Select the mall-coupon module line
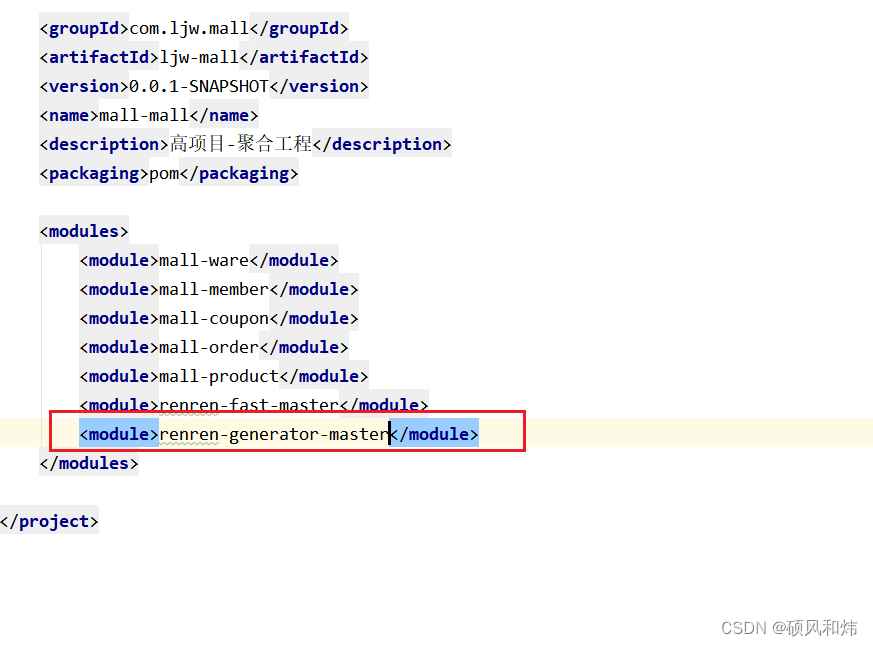Image resolution: width=873 pixels, height=646 pixels. [x=219, y=317]
